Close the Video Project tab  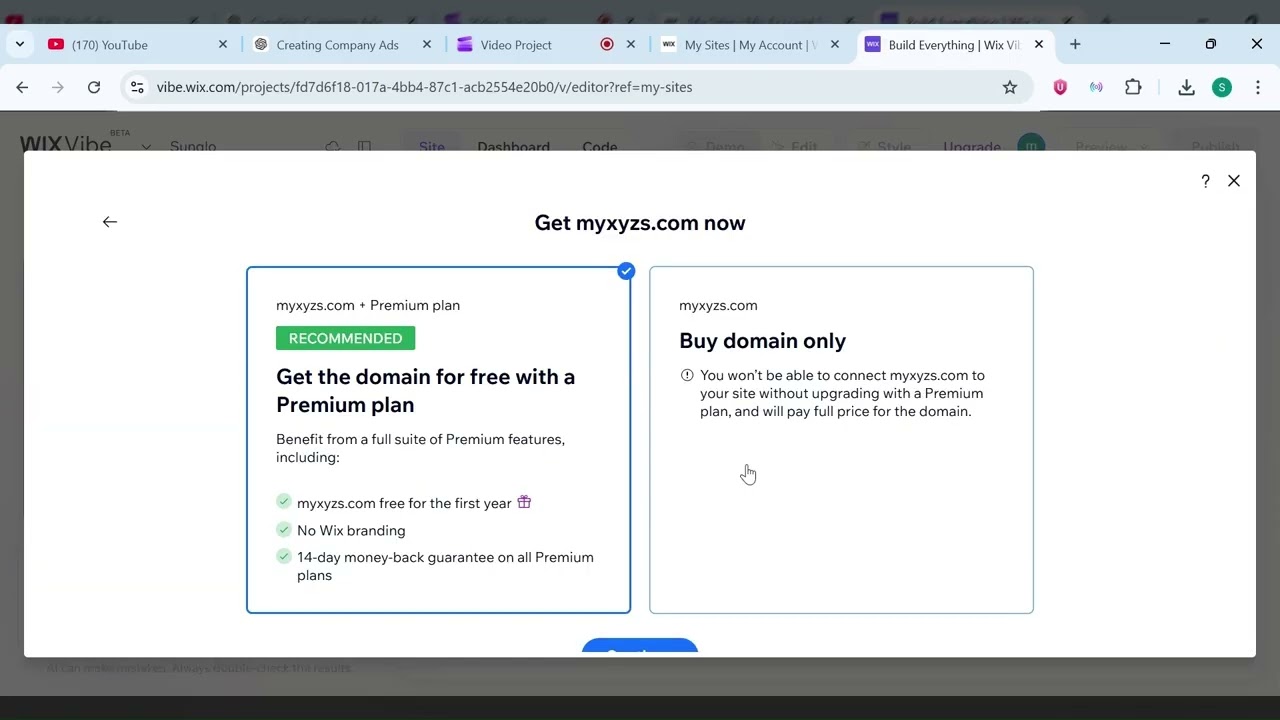click(x=631, y=44)
